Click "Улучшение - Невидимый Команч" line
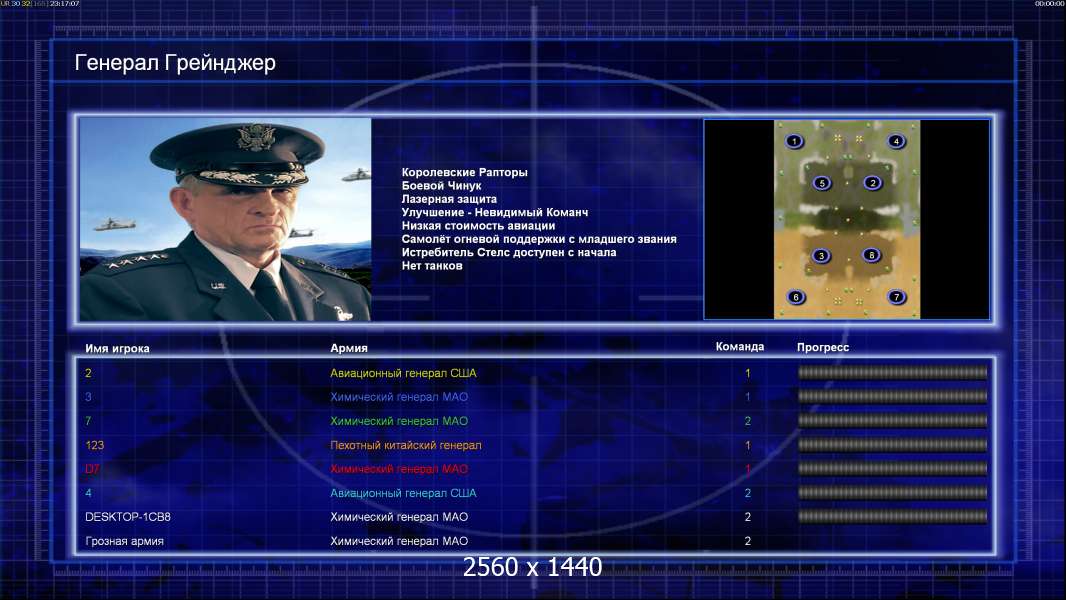 pos(494,212)
